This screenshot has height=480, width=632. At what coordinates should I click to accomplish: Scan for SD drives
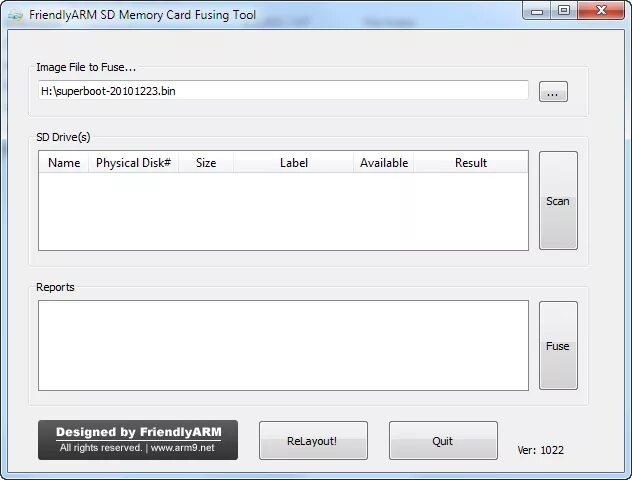(558, 201)
